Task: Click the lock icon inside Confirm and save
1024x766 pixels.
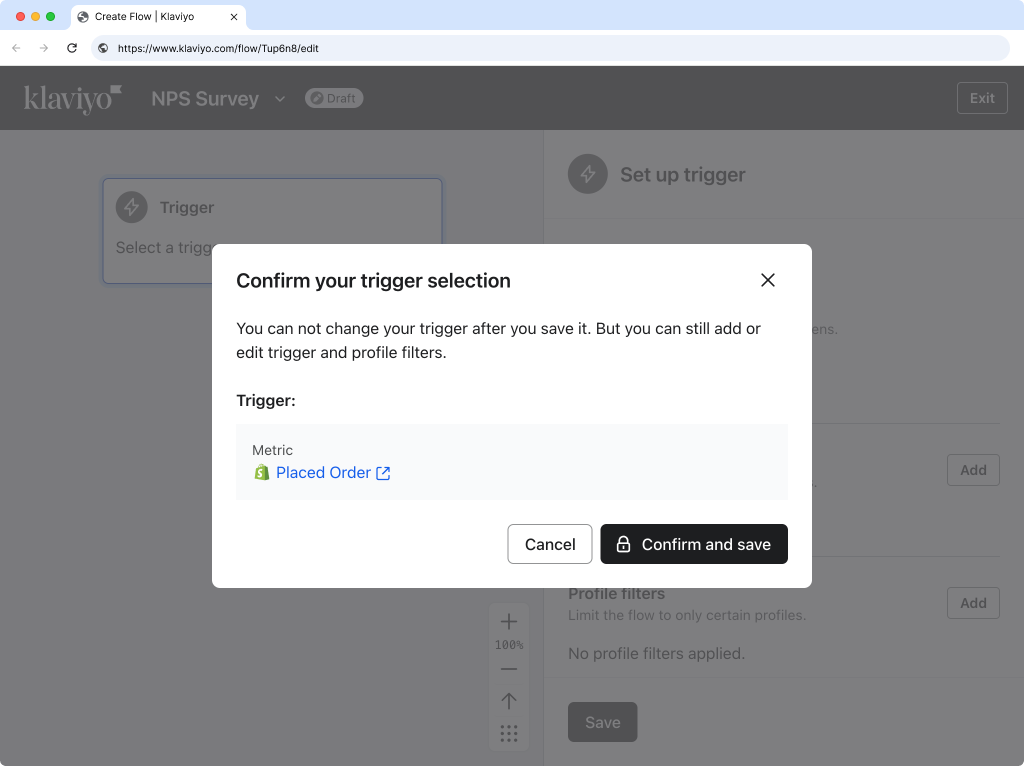Action: coord(624,544)
